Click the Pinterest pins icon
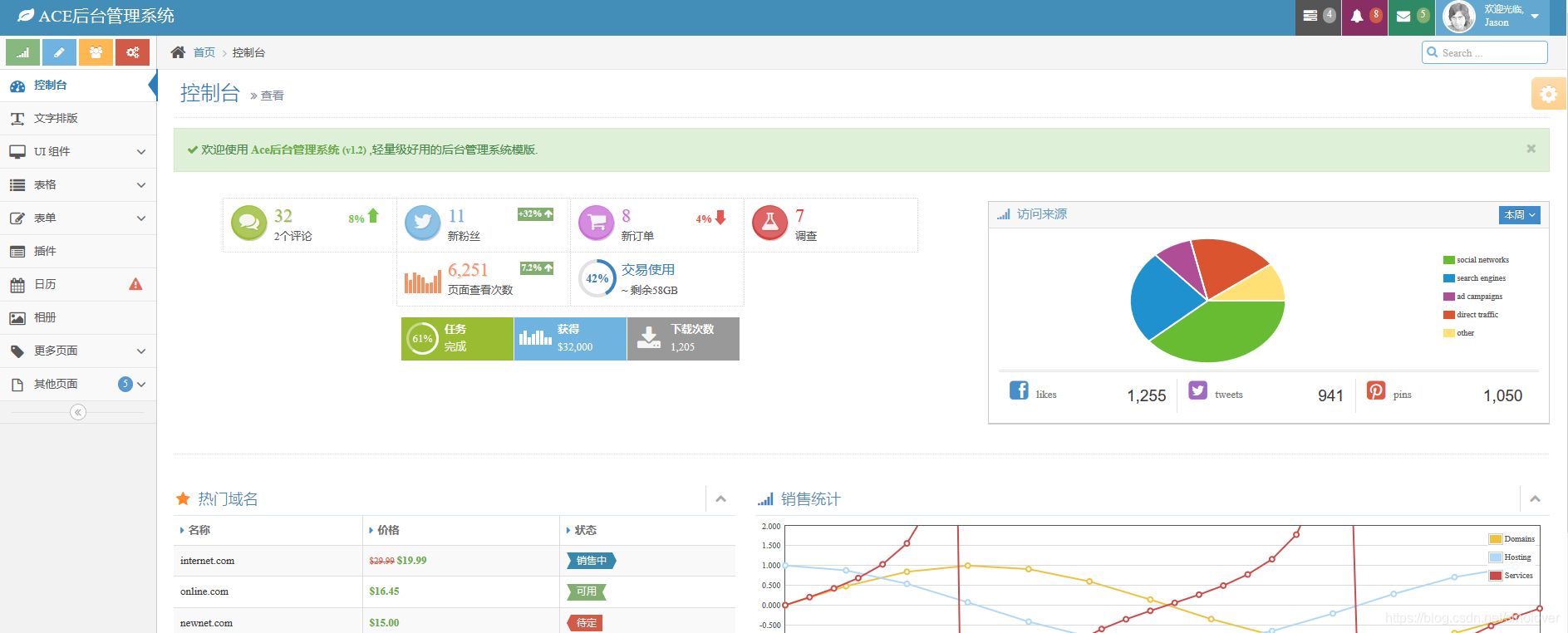 (1376, 390)
